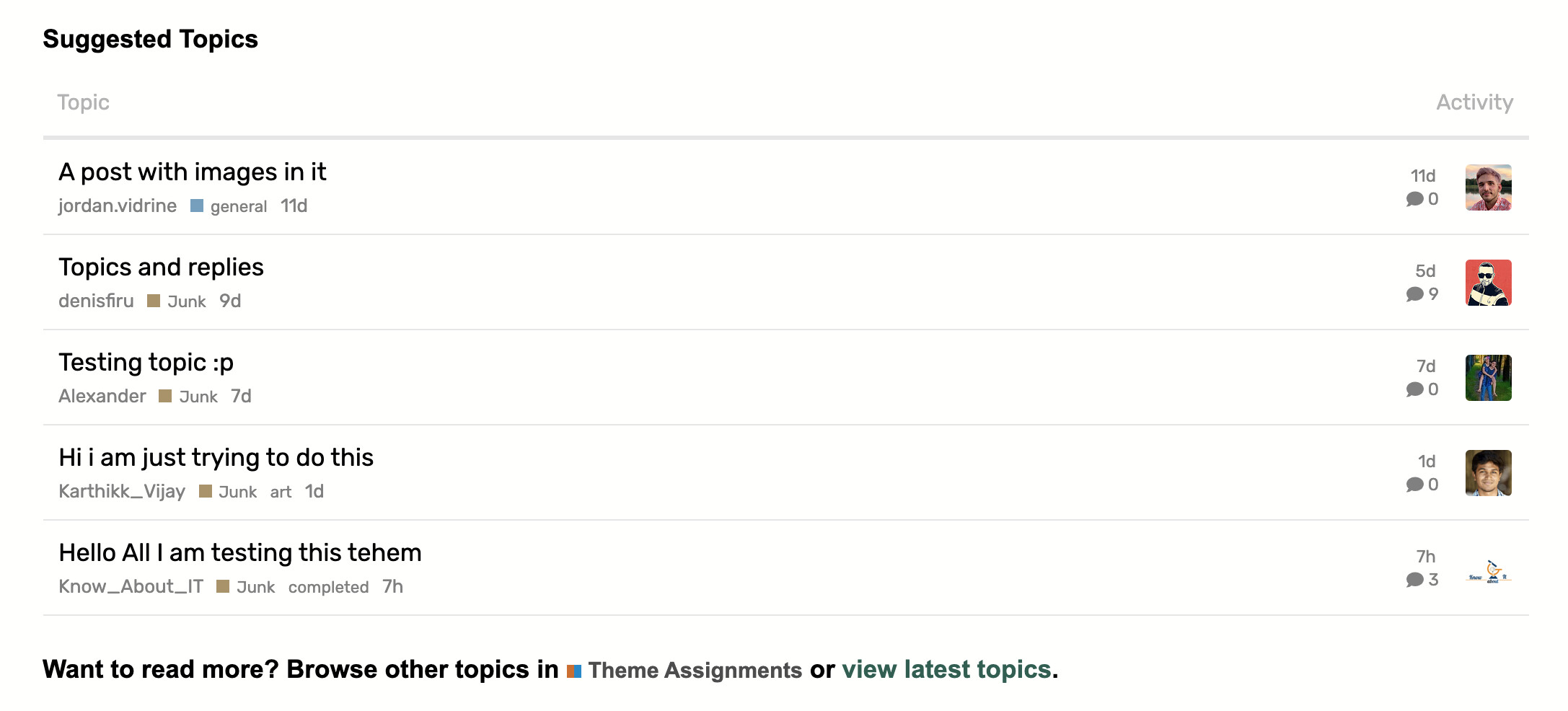1568x711 pixels.
Task: Open the "Testing topic :p" thread
Action: tap(146, 363)
